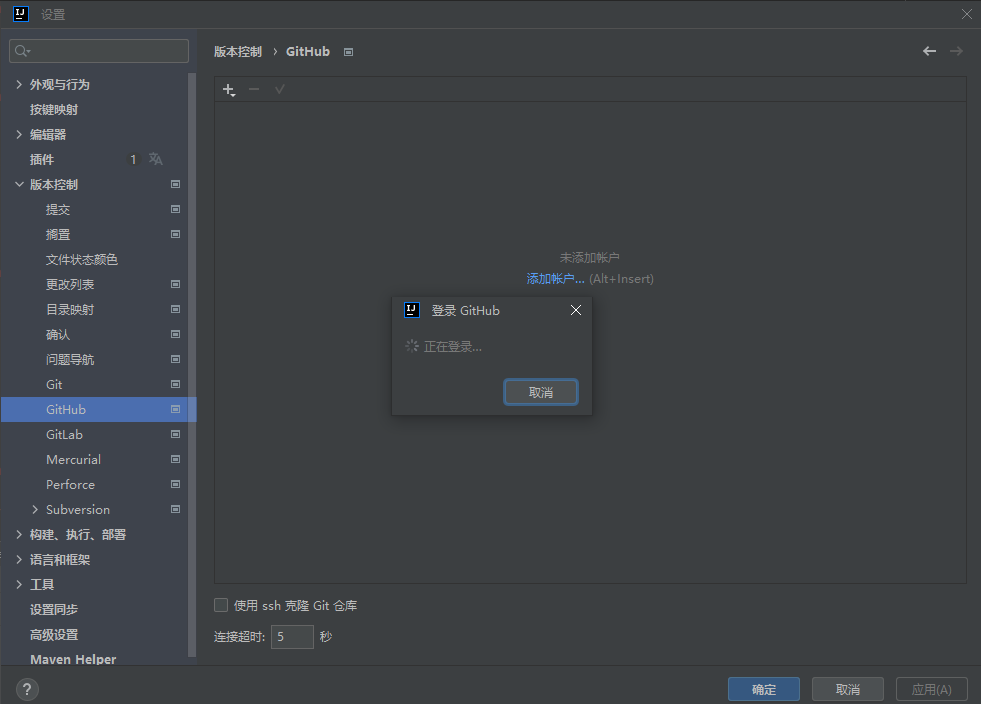Open the 插件 settings page

tap(42, 160)
